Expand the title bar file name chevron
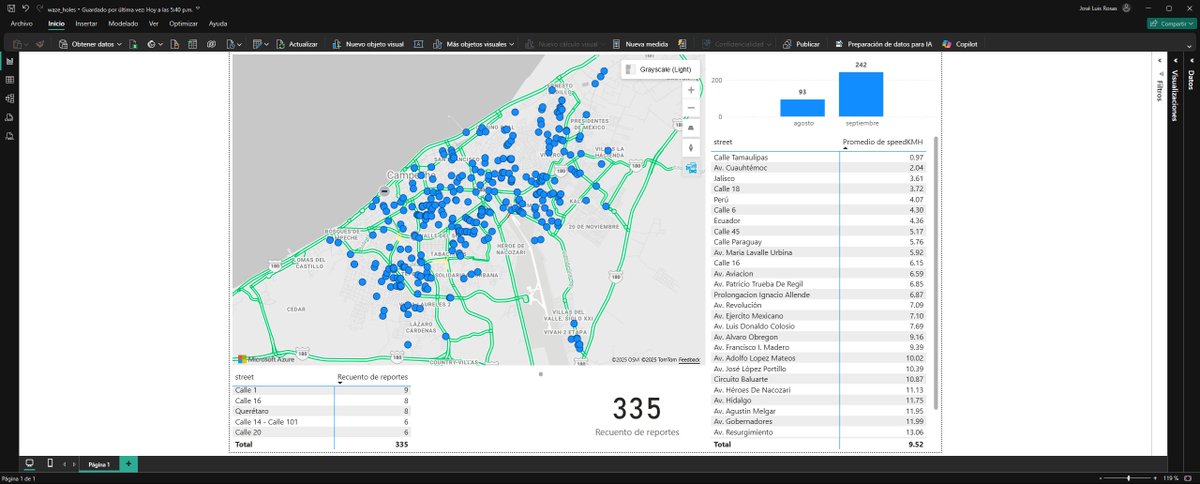Screen dimensions: 1200x484 [x=198, y=8]
